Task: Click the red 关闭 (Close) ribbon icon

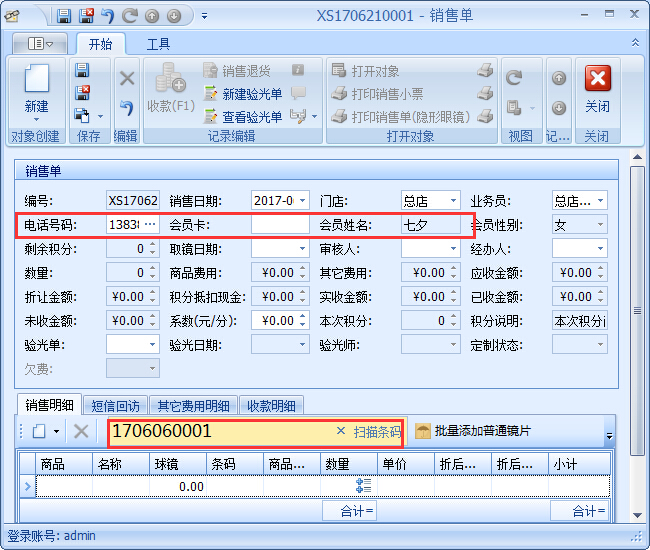Action: tap(597, 90)
